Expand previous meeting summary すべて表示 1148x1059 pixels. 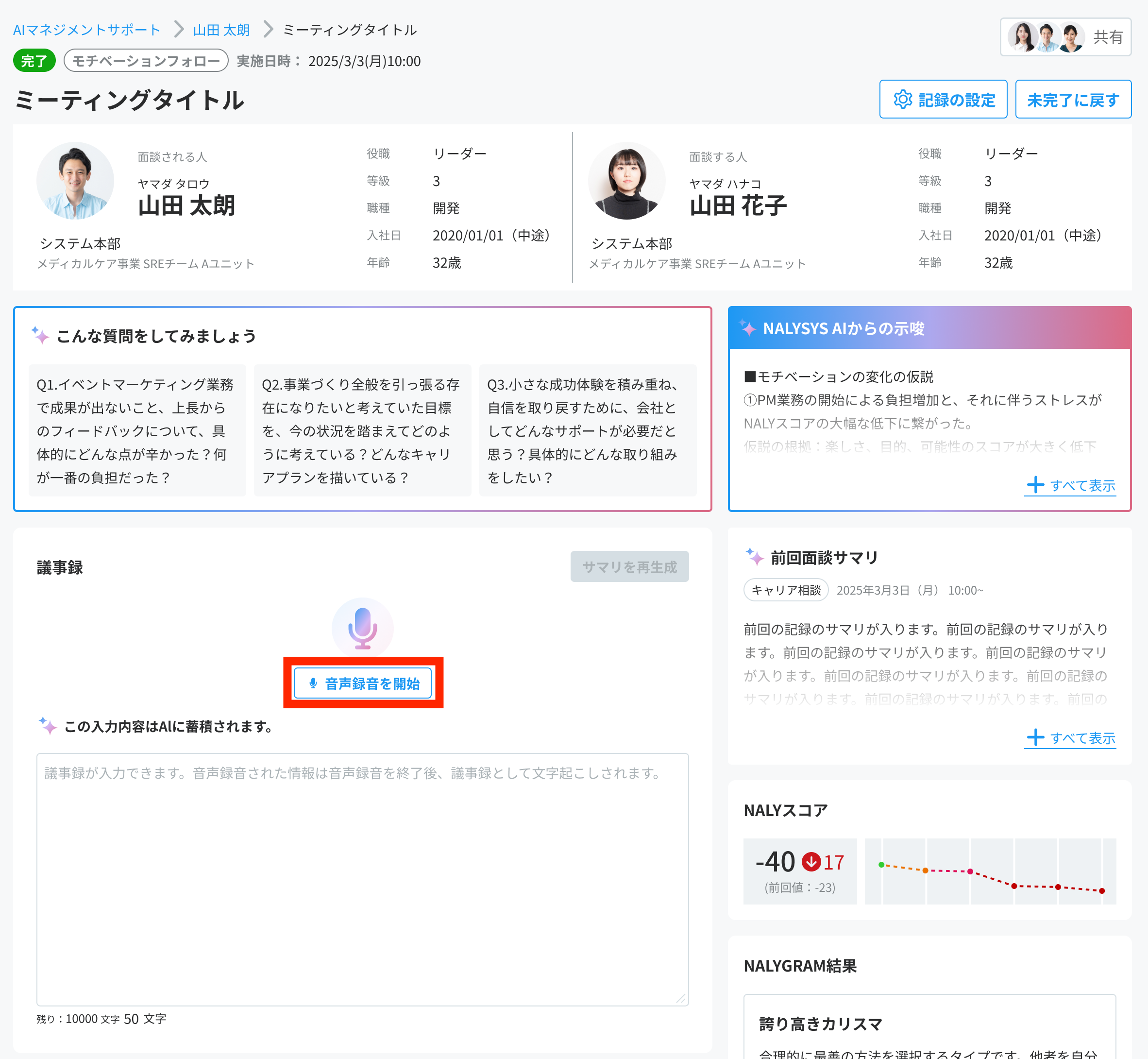(1070, 737)
